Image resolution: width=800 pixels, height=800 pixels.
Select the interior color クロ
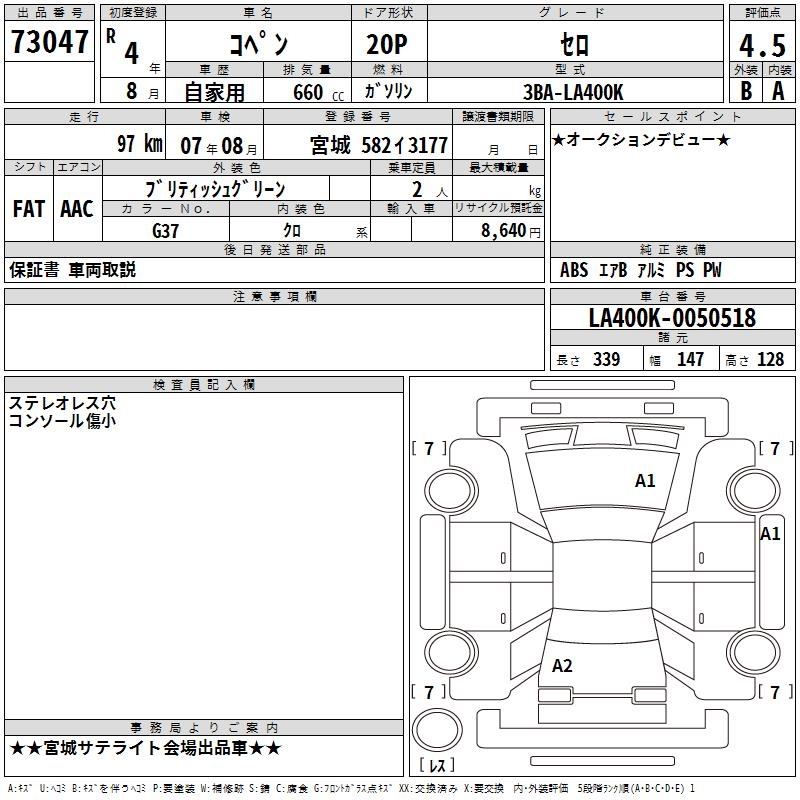[x=292, y=231]
